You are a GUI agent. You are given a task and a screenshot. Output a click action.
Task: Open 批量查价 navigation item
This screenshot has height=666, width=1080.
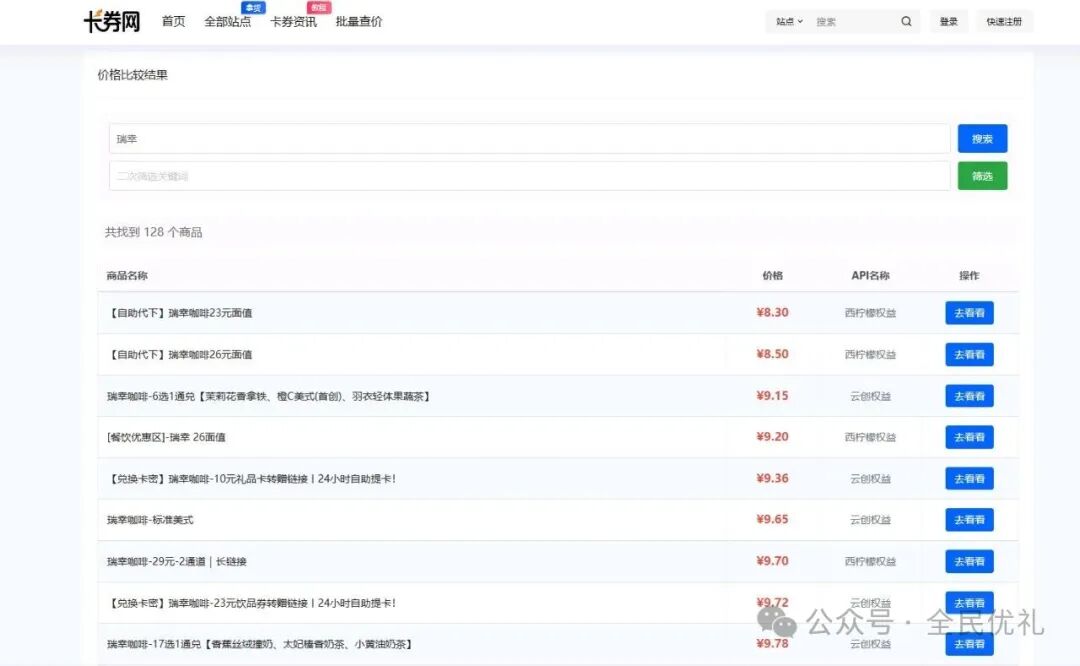(359, 21)
